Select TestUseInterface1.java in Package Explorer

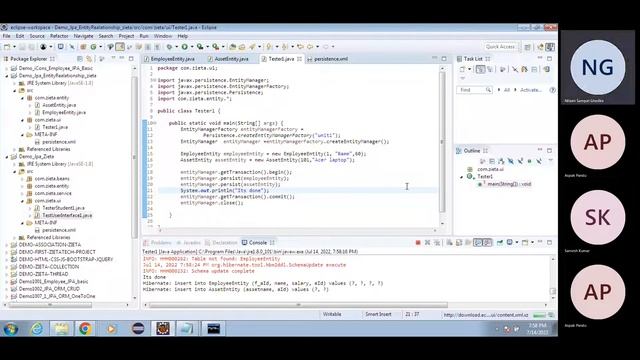(67, 216)
